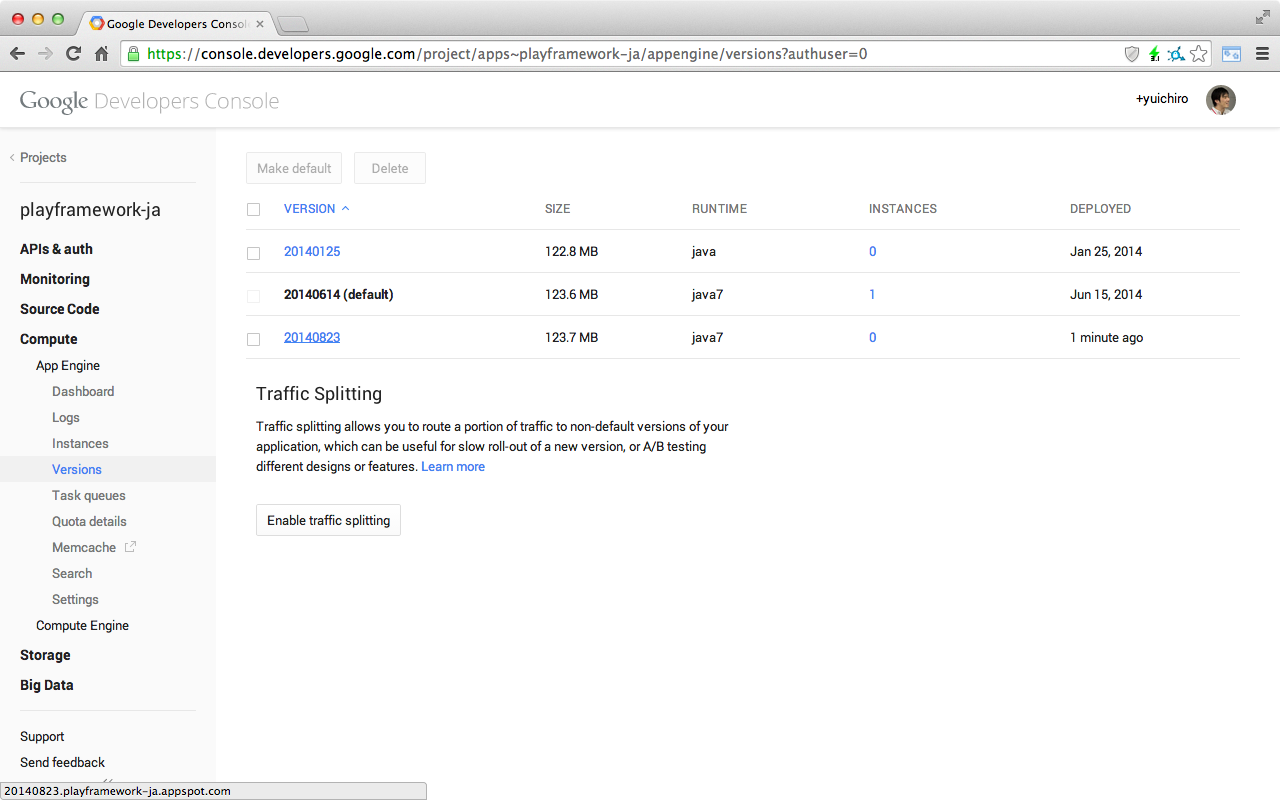Open instance count link for 20140614
Image resolution: width=1280 pixels, height=800 pixels.
click(872, 295)
